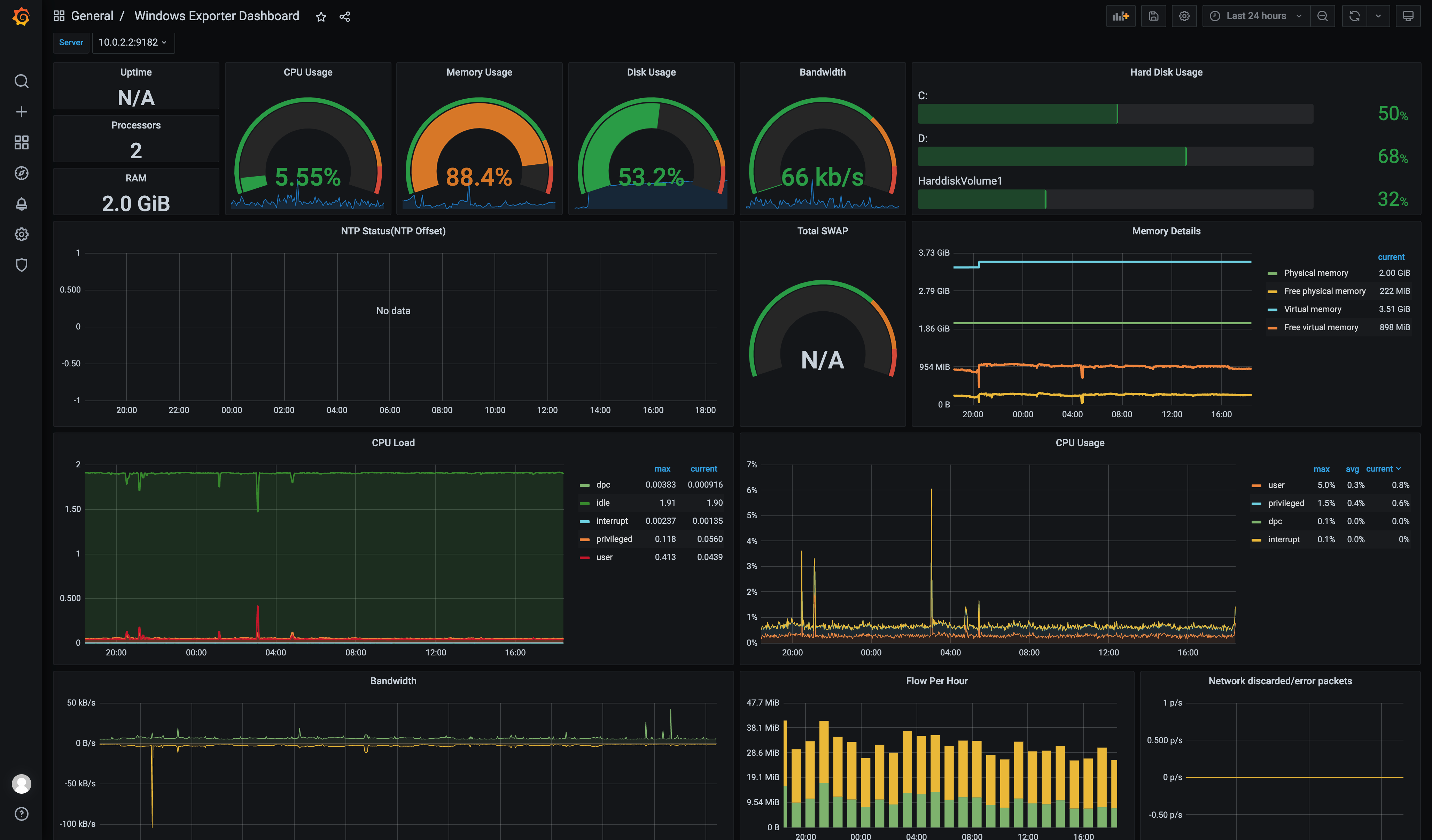Sort CPU Usage legend by current column
Screen dimensions: 1432x840
pyautogui.click(x=1383, y=469)
